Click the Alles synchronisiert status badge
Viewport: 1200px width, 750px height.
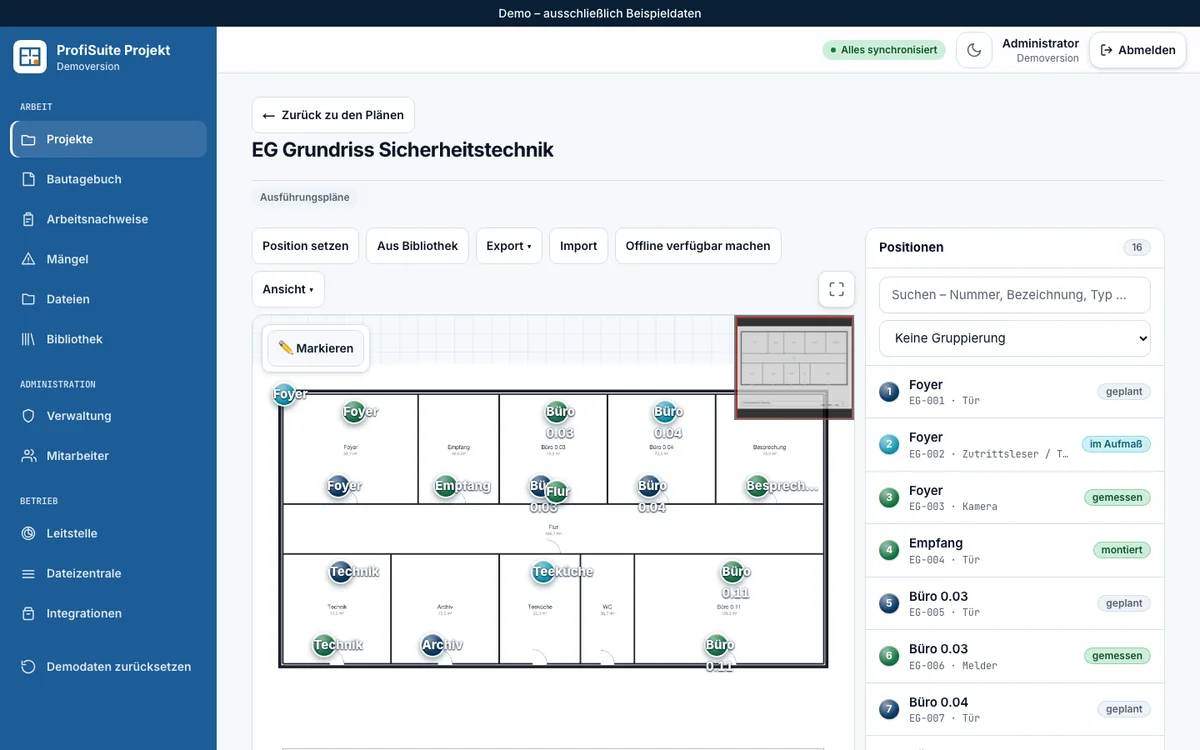point(884,50)
